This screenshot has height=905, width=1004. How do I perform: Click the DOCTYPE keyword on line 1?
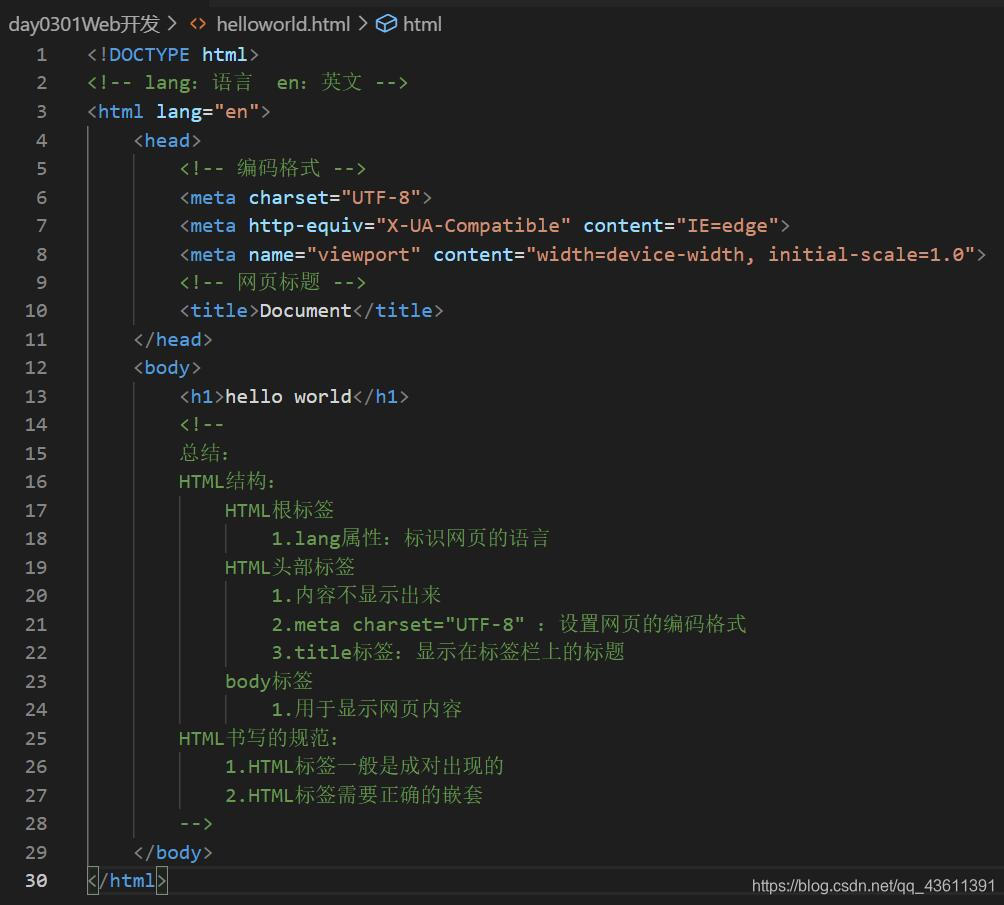coord(149,55)
